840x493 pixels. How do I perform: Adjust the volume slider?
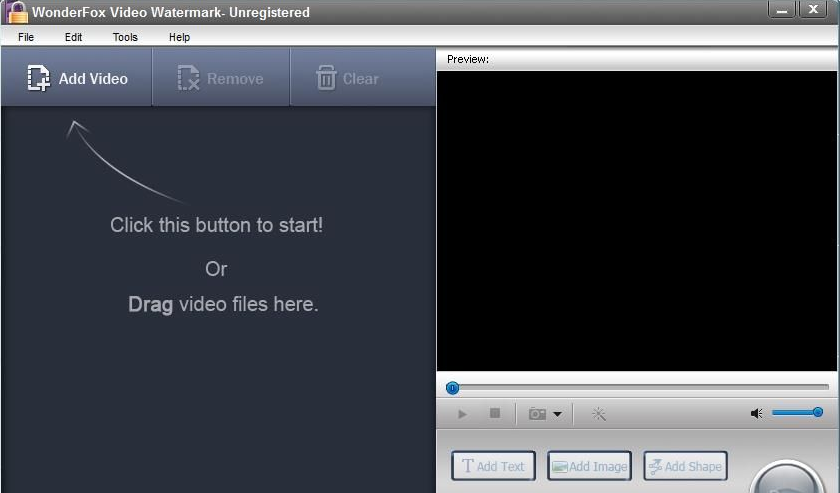pyautogui.click(x=797, y=412)
